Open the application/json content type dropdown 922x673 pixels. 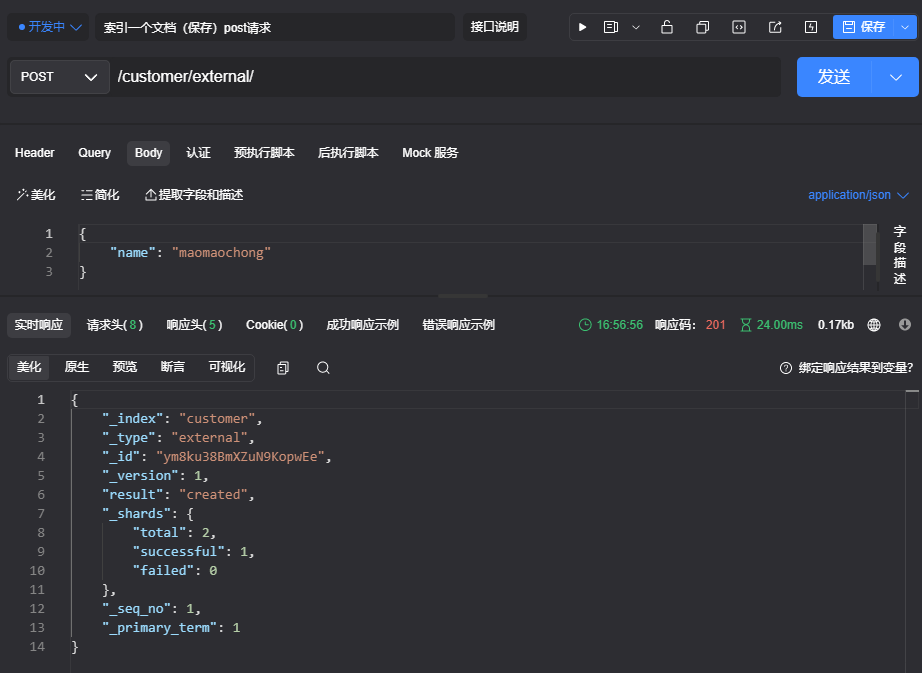[x=858, y=195]
